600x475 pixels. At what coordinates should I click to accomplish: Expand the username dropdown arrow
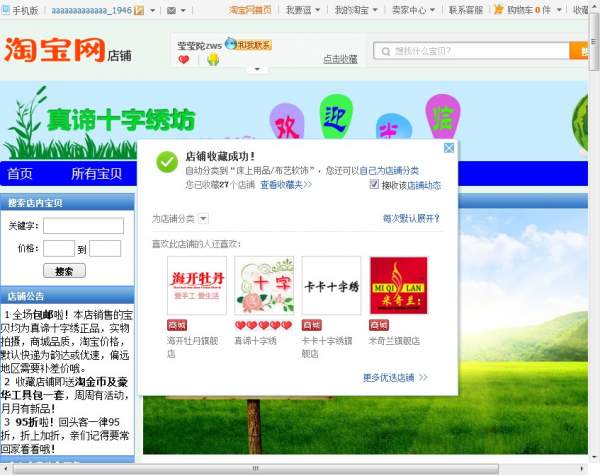(x=152, y=10)
